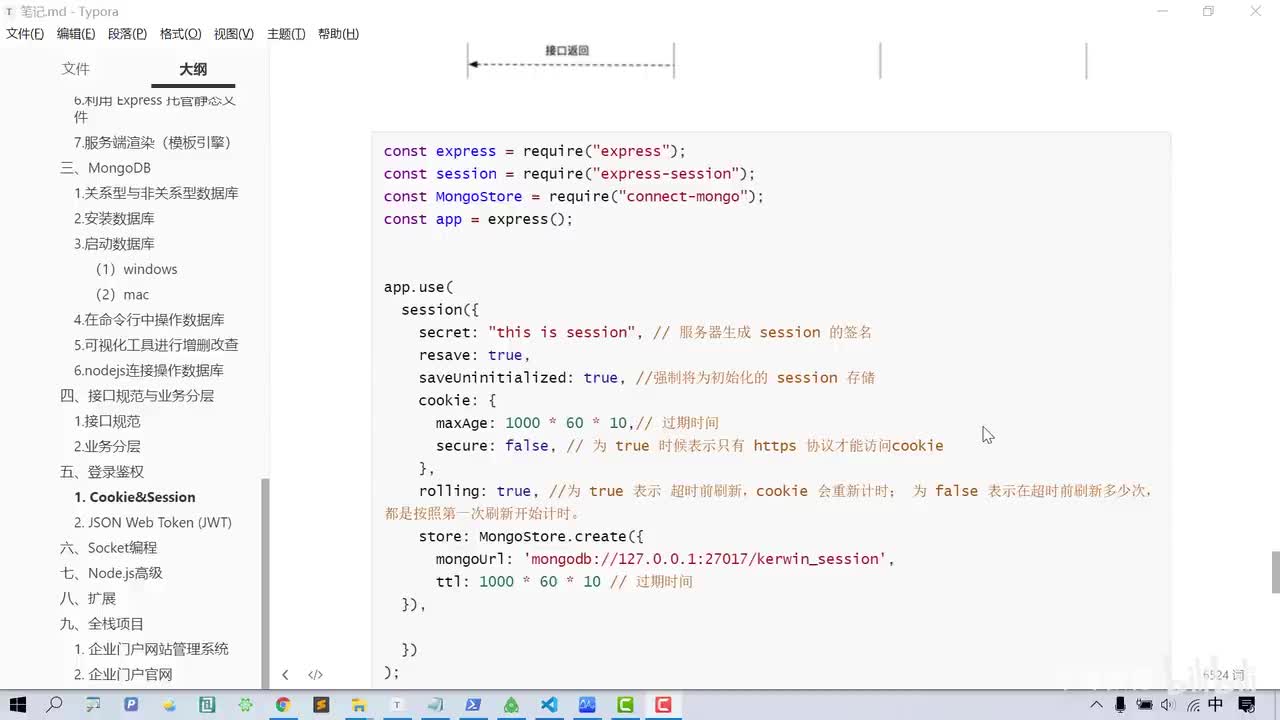This screenshot has height=720, width=1280.
Task: Navigate to 6.nodejs连接操作数据库 heading
Action: click(x=149, y=370)
